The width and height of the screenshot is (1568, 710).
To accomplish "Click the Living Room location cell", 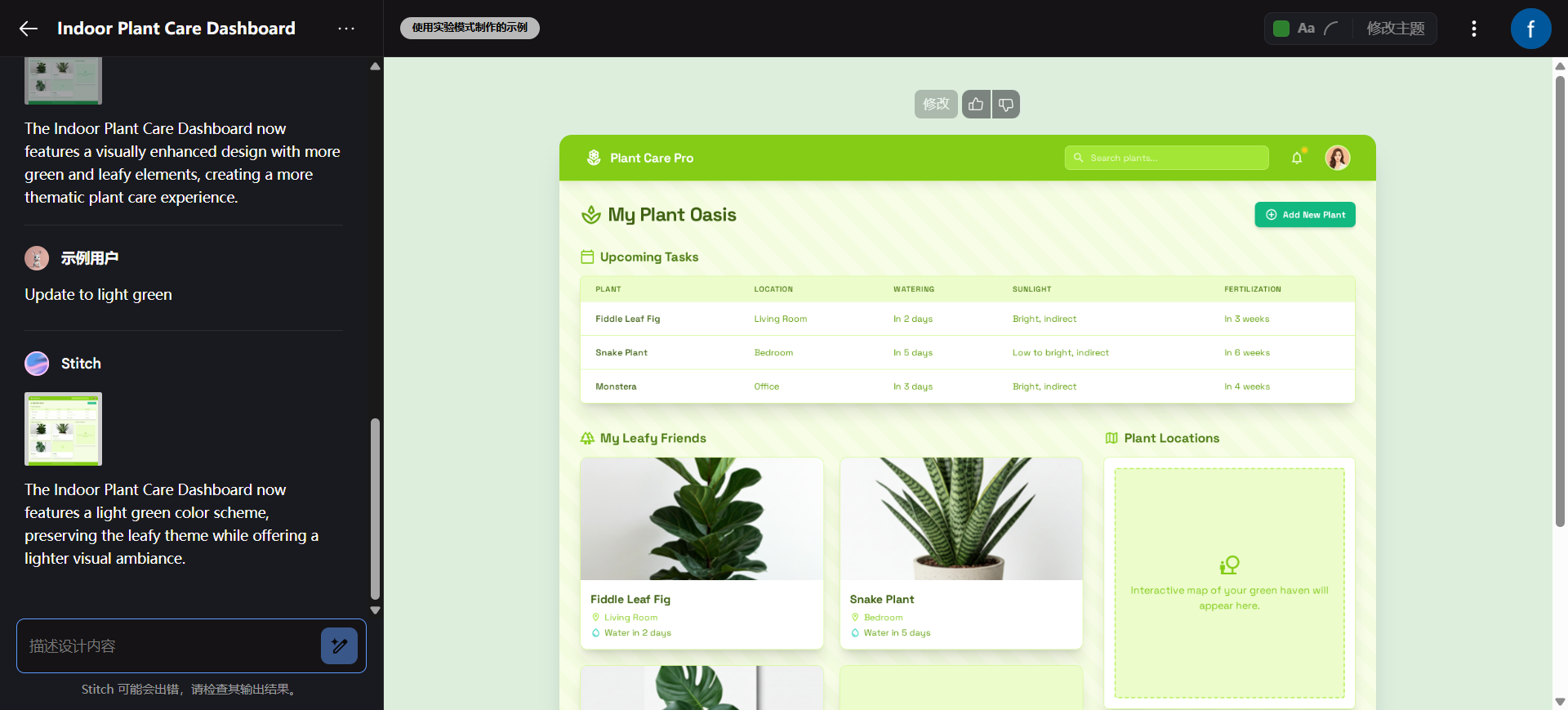I will coord(780,319).
